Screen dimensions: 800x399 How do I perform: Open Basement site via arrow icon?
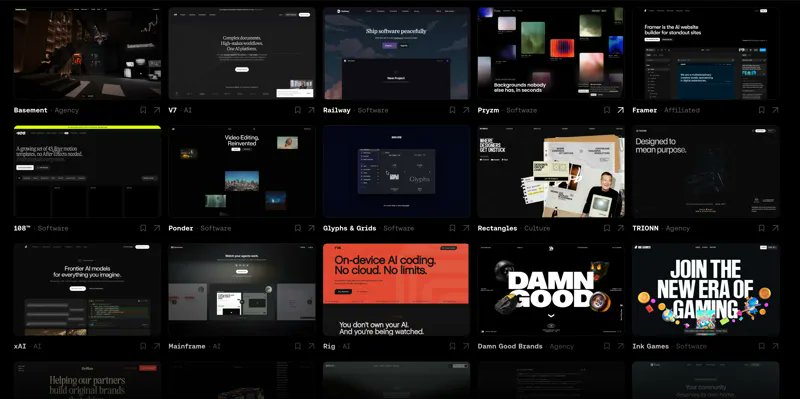(x=157, y=110)
